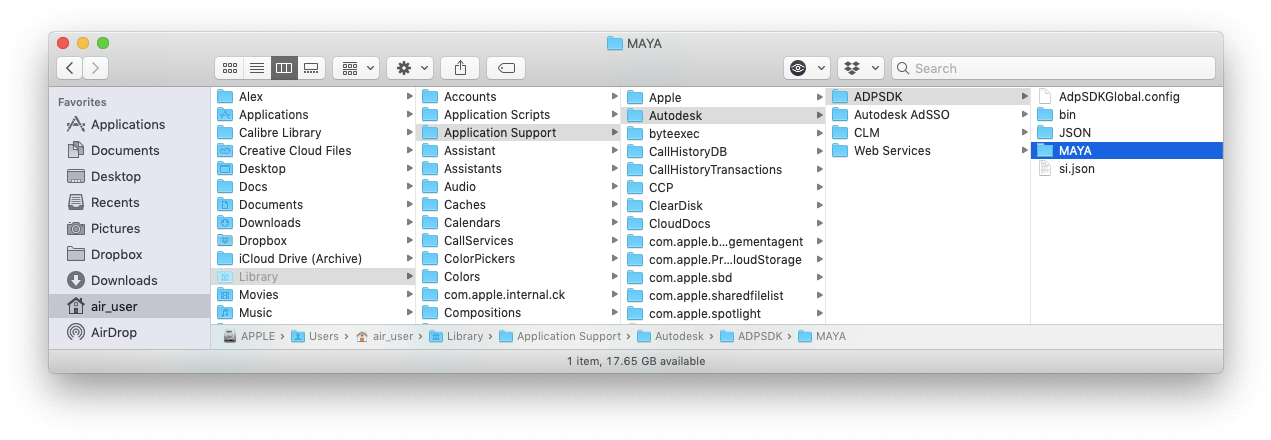Click the Search field

1053,68
